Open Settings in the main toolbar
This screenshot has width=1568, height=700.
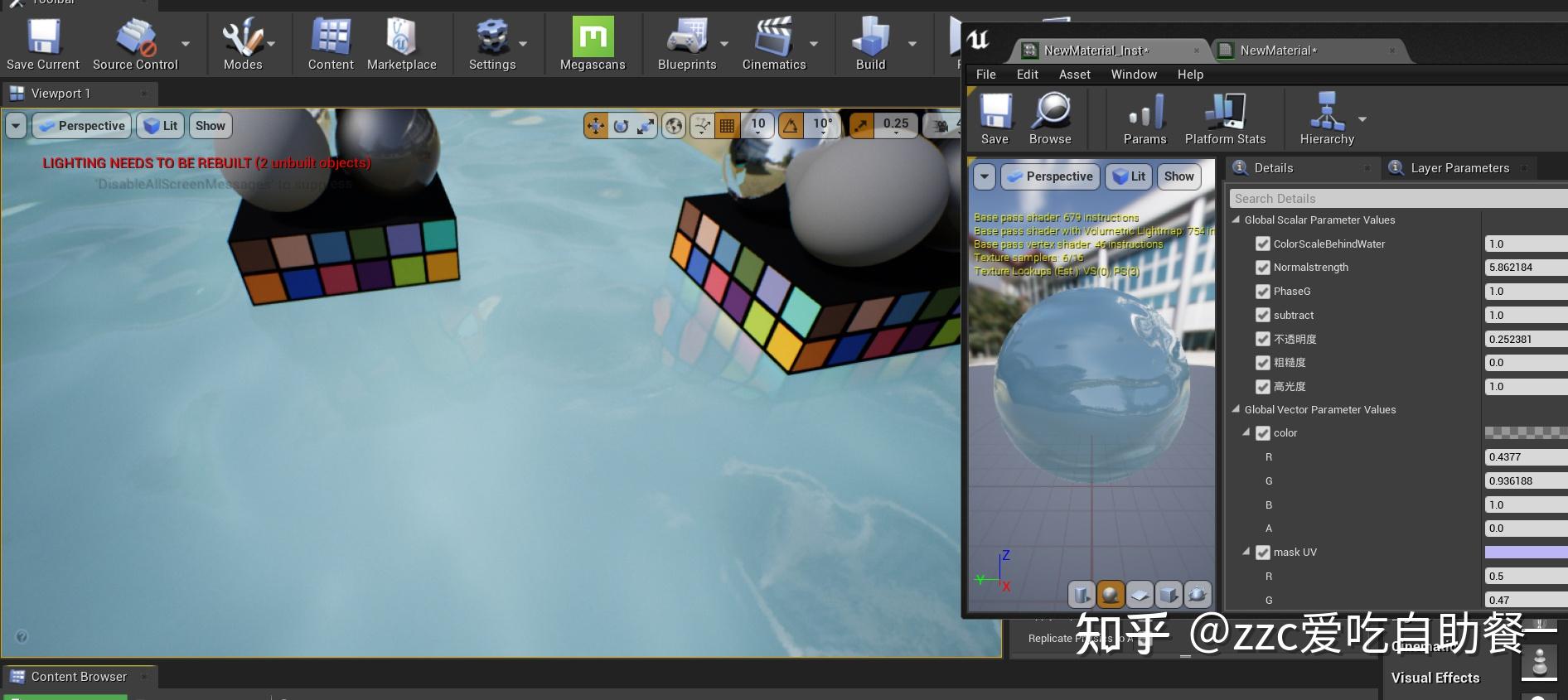[492, 45]
